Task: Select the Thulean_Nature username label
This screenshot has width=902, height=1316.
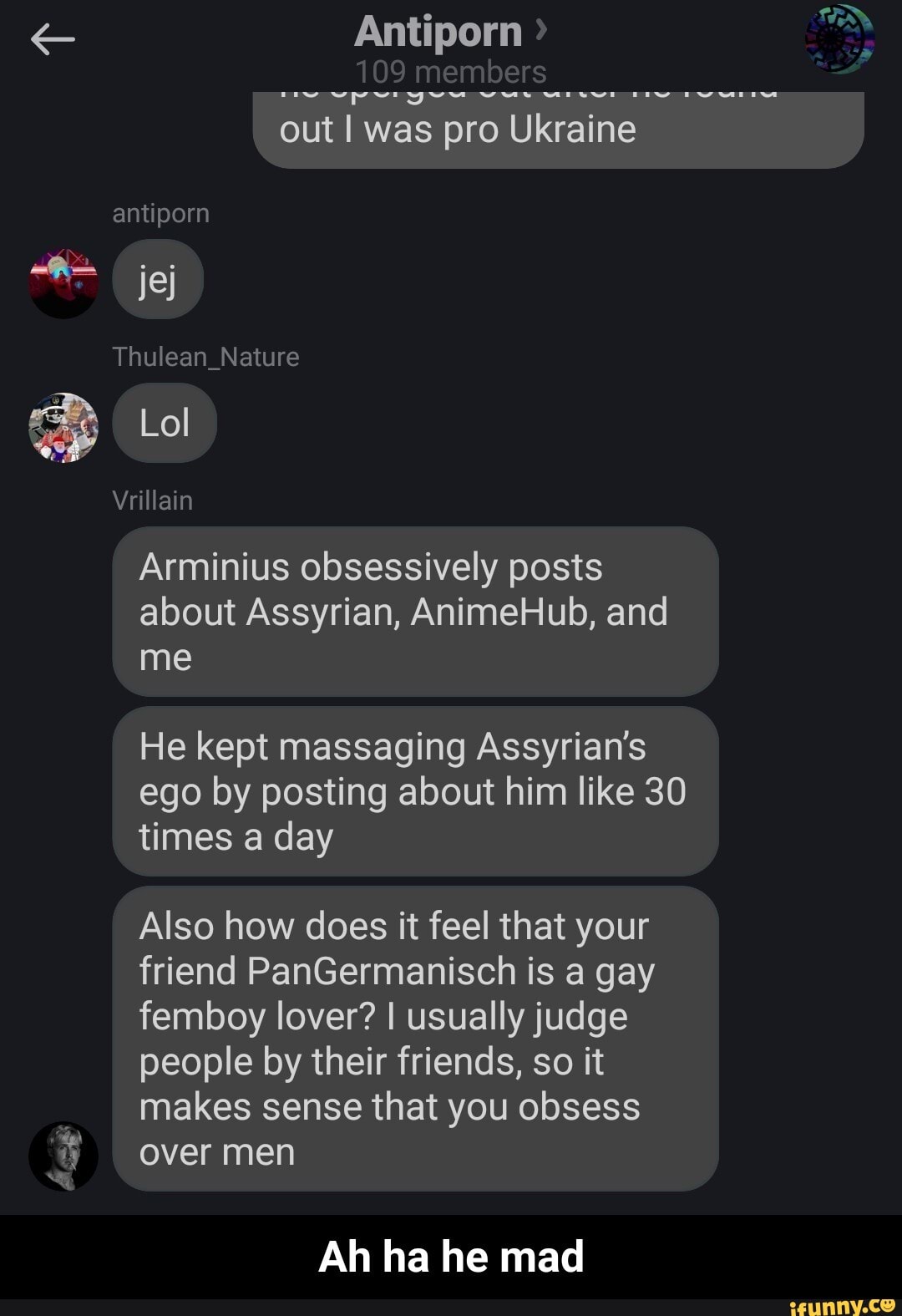Action: point(205,357)
